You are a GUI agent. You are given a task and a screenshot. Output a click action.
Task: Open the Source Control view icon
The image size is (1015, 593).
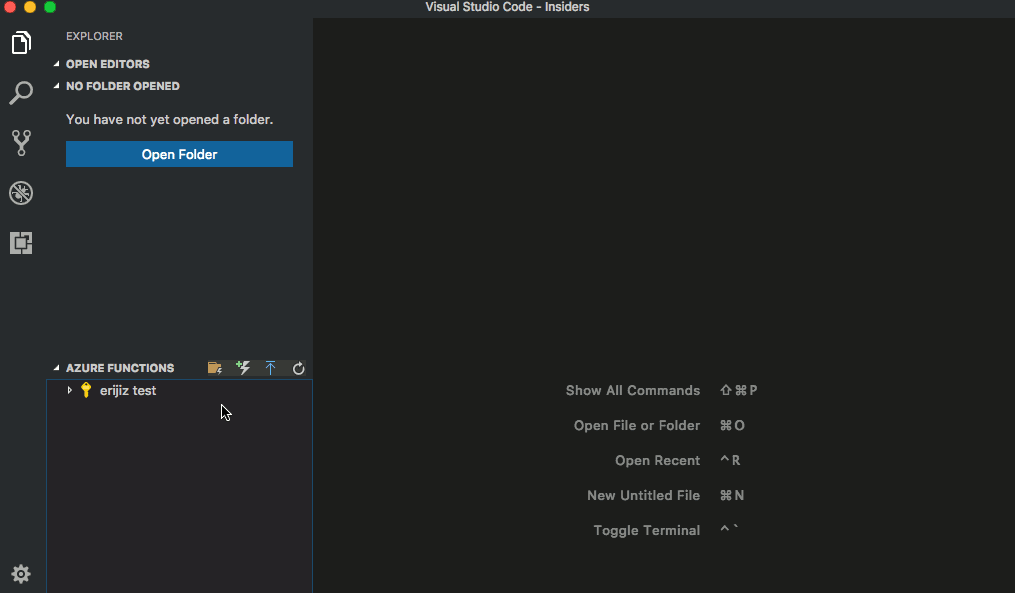(x=21, y=143)
